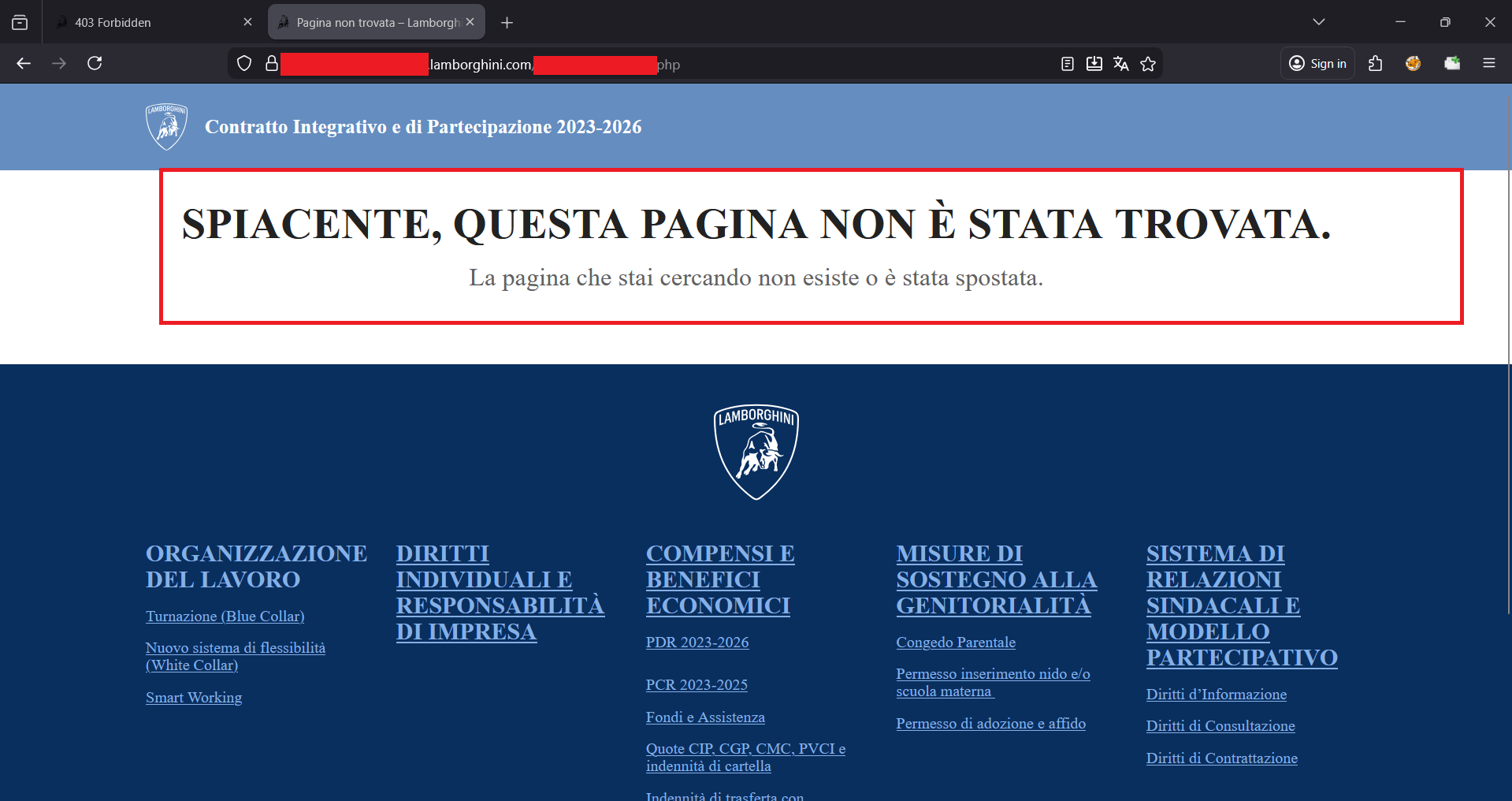Open the green extension icon in toolbar
1512x801 pixels.
1452,64
